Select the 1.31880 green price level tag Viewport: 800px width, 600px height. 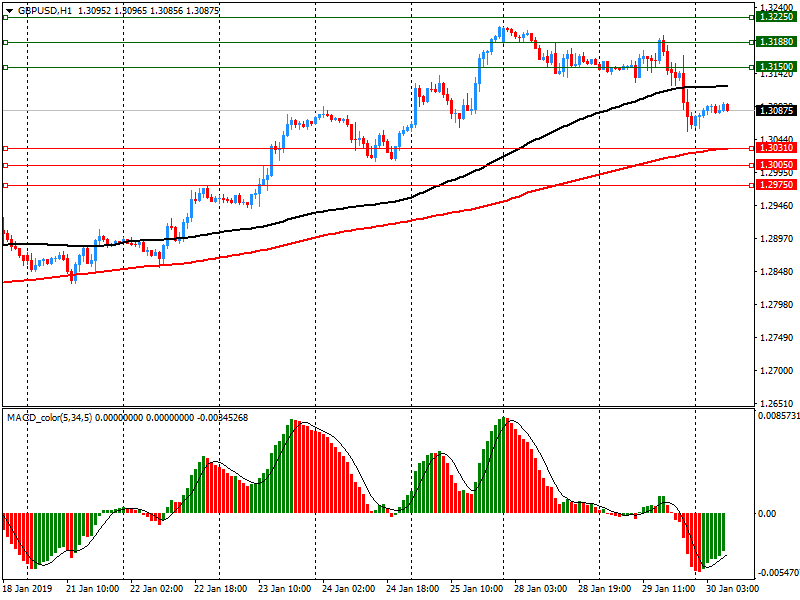(x=776, y=42)
